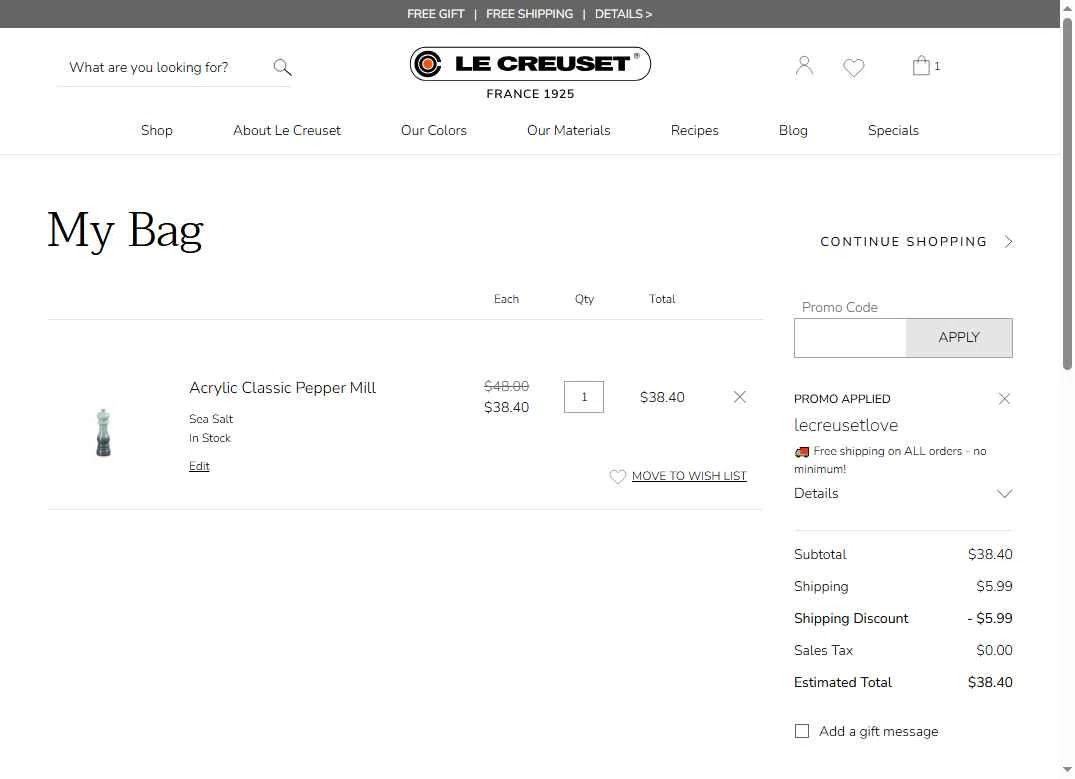Click the 'In Stock' status text
Screen dimensions: 1075x779
(210, 438)
